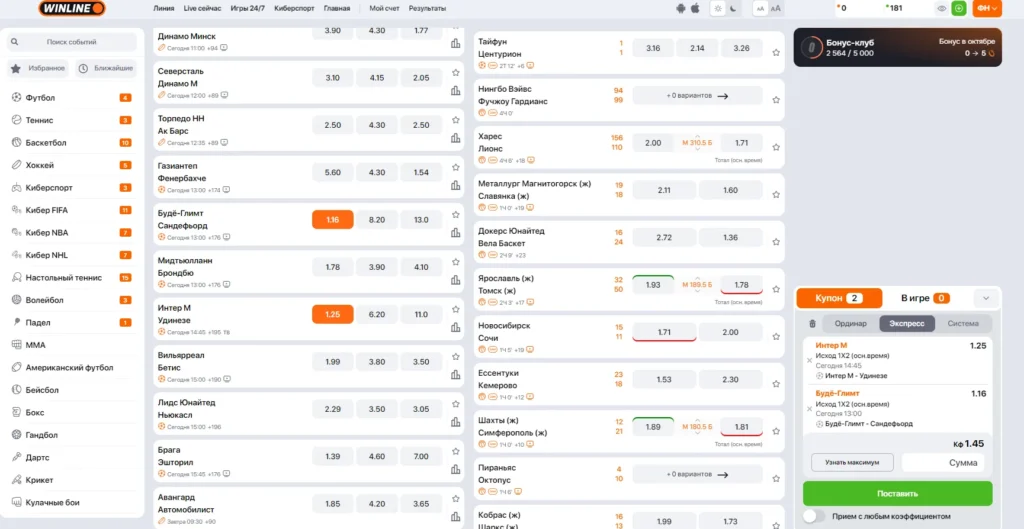Screen dimensions: 1024x529
Task: Switch to the Купон tab
Action: [x=839, y=298]
